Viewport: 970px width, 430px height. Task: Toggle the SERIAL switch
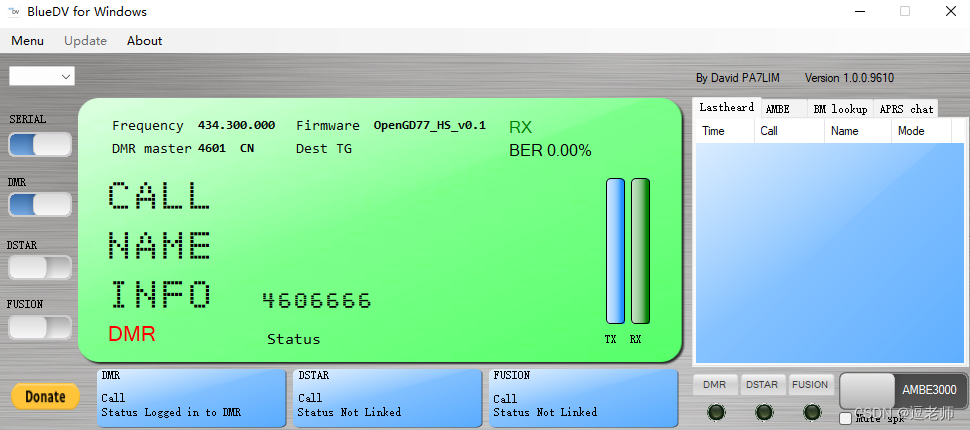(40, 144)
